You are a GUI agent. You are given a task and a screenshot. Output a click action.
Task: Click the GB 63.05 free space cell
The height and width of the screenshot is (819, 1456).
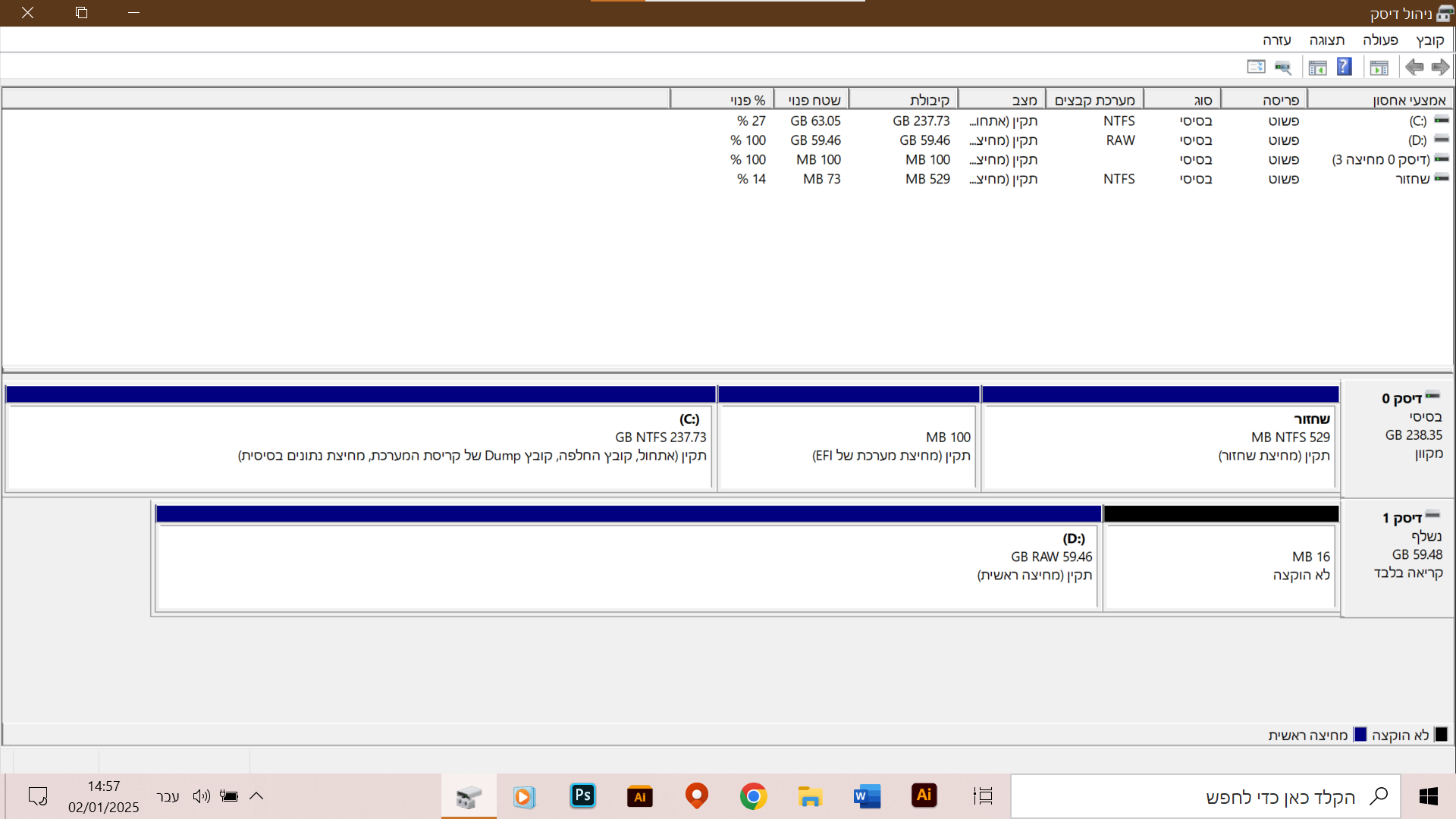pos(815,121)
